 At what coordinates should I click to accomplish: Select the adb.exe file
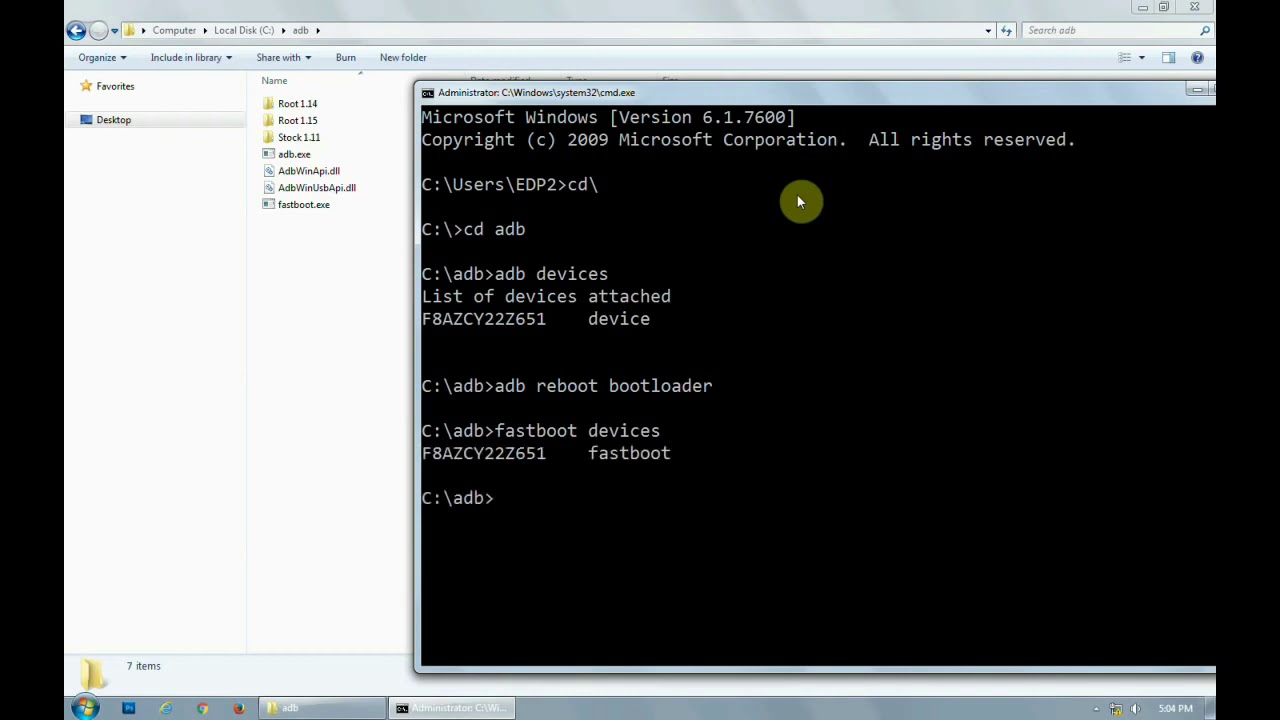pos(293,154)
